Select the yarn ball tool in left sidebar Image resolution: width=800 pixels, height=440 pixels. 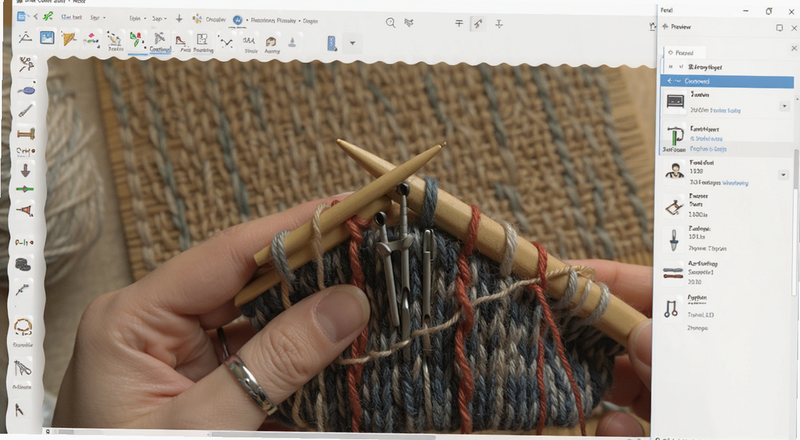click(x=26, y=64)
